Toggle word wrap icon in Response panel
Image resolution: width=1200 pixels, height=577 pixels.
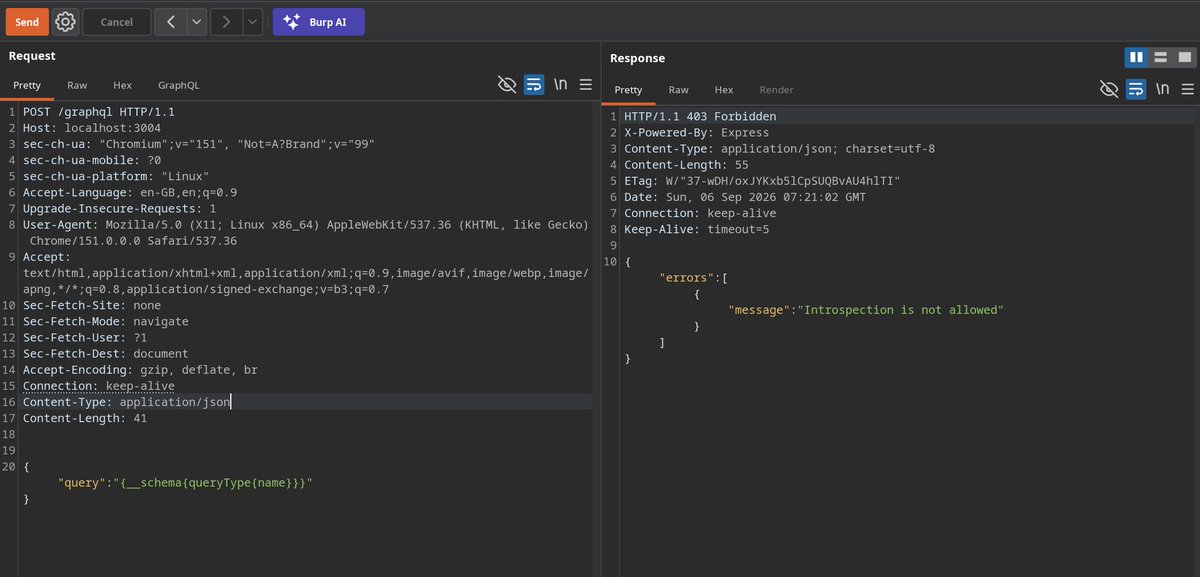[1136, 89]
